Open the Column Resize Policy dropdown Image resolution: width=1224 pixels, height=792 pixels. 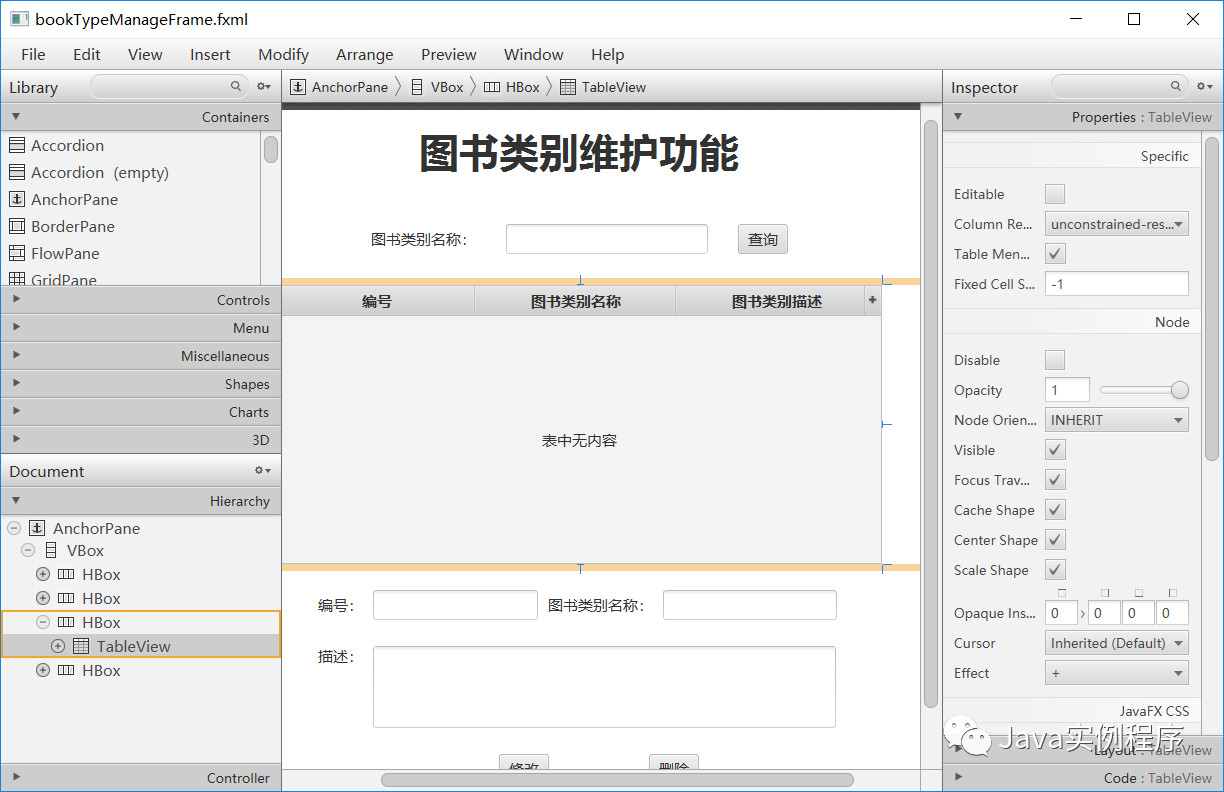click(x=1116, y=223)
